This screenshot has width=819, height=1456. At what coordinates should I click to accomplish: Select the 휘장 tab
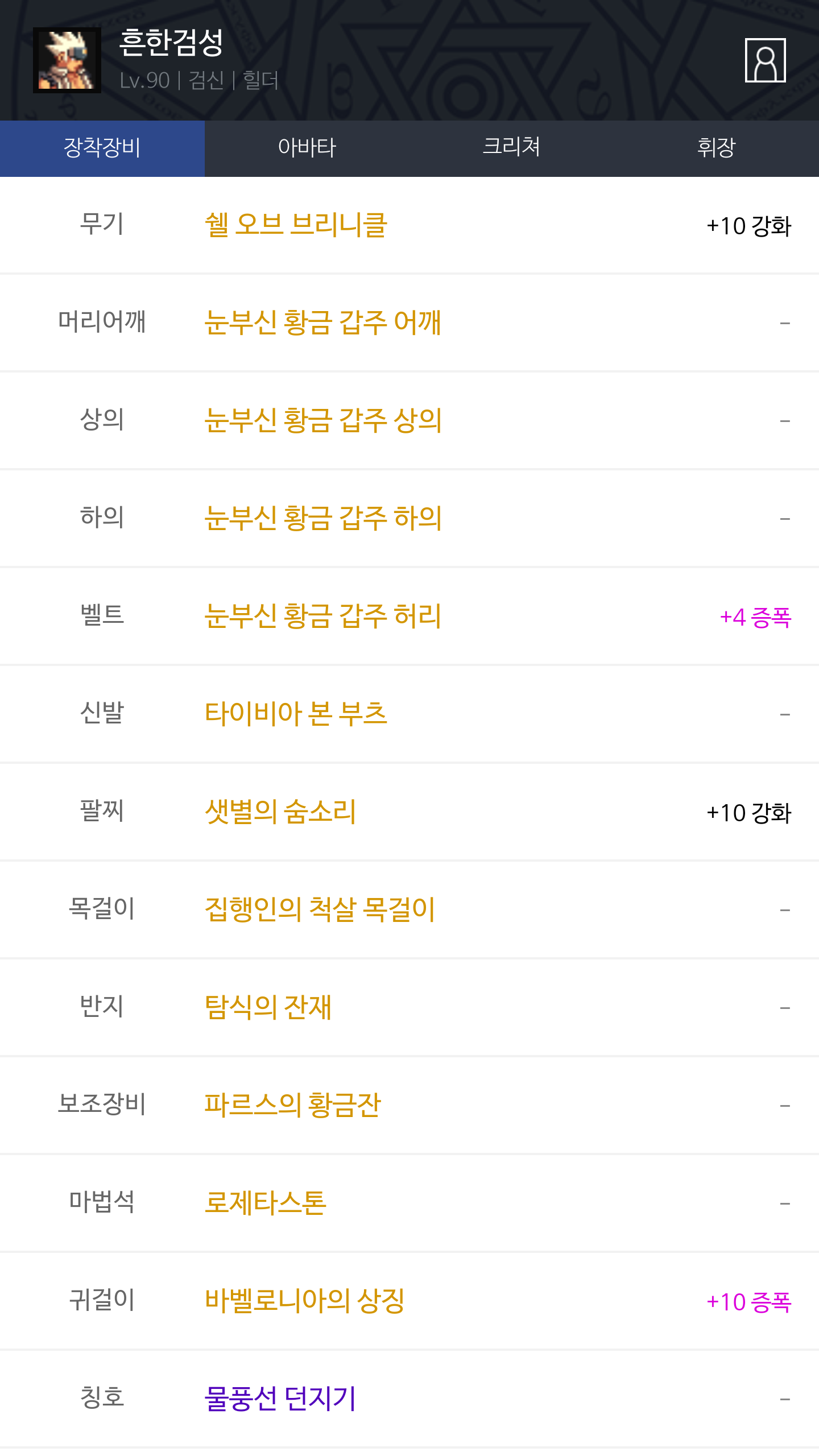[716, 148]
